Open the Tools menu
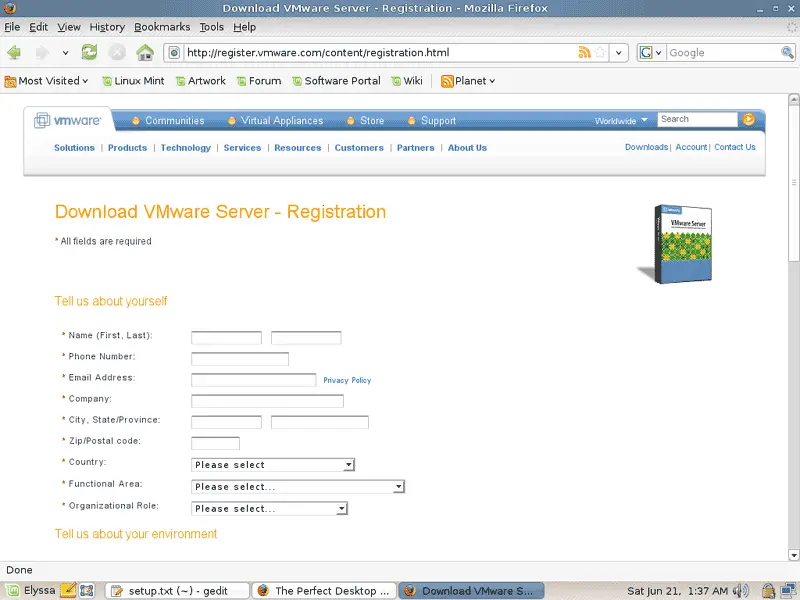 [212, 27]
